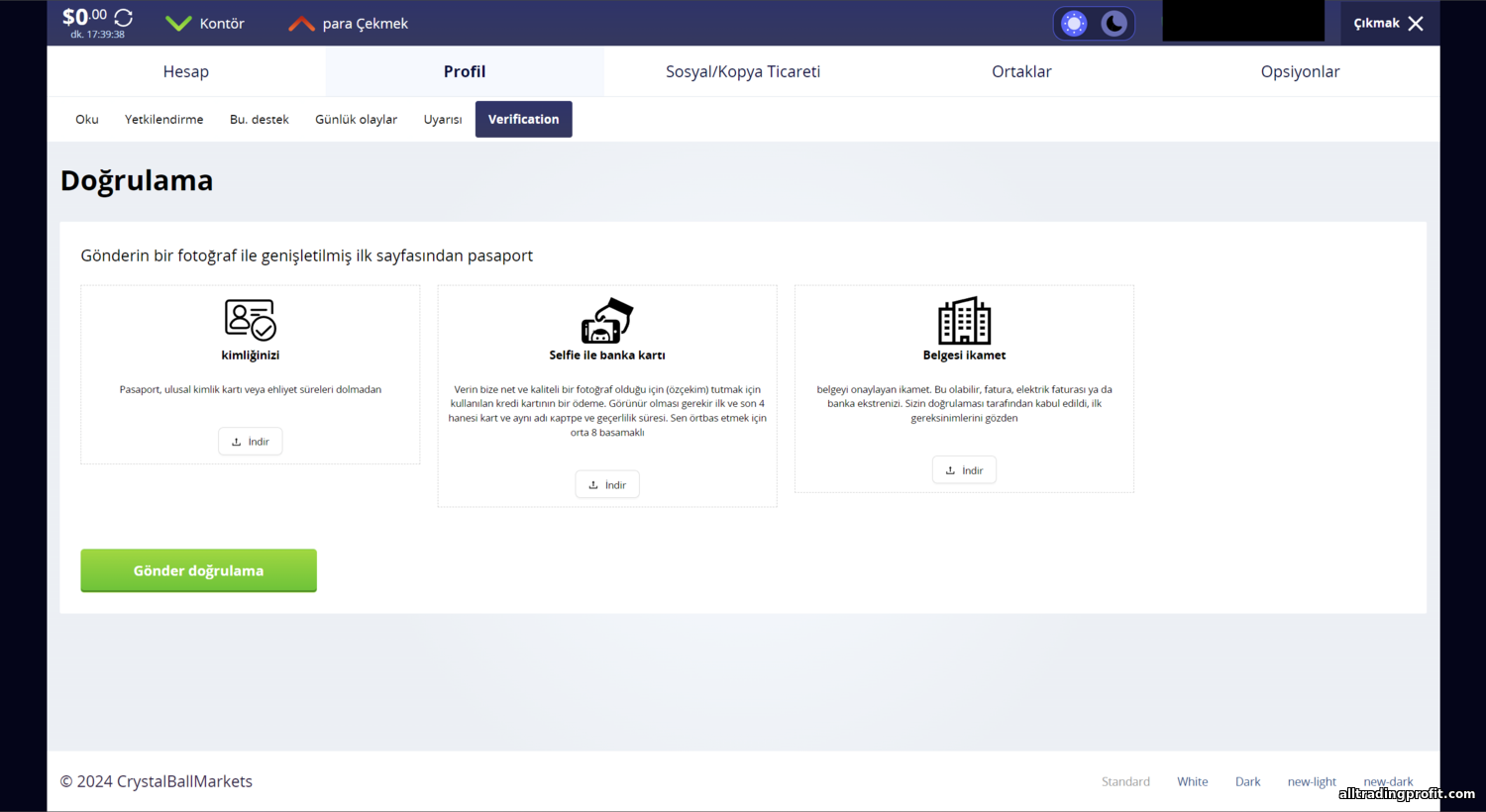Image resolution: width=1486 pixels, height=812 pixels.
Task: Click upload icon in Belgesi ikamet Indir button
Action: [x=950, y=470]
